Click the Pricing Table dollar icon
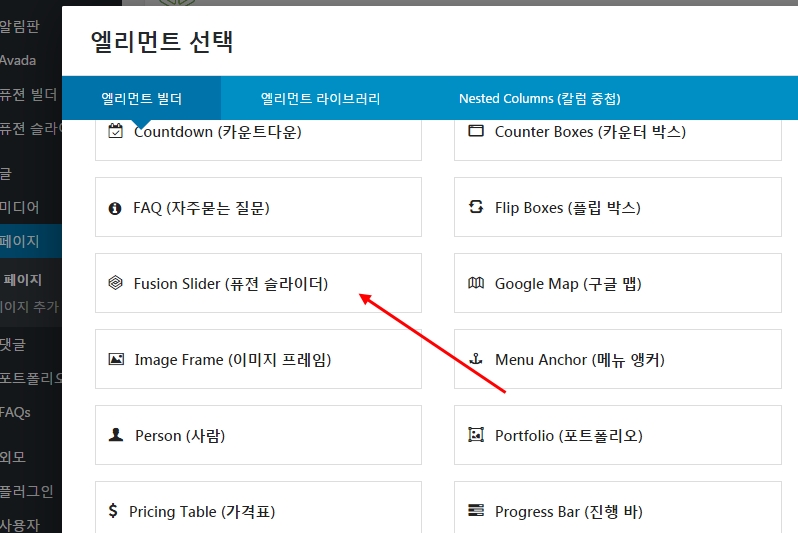The width and height of the screenshot is (798, 533). (113, 510)
